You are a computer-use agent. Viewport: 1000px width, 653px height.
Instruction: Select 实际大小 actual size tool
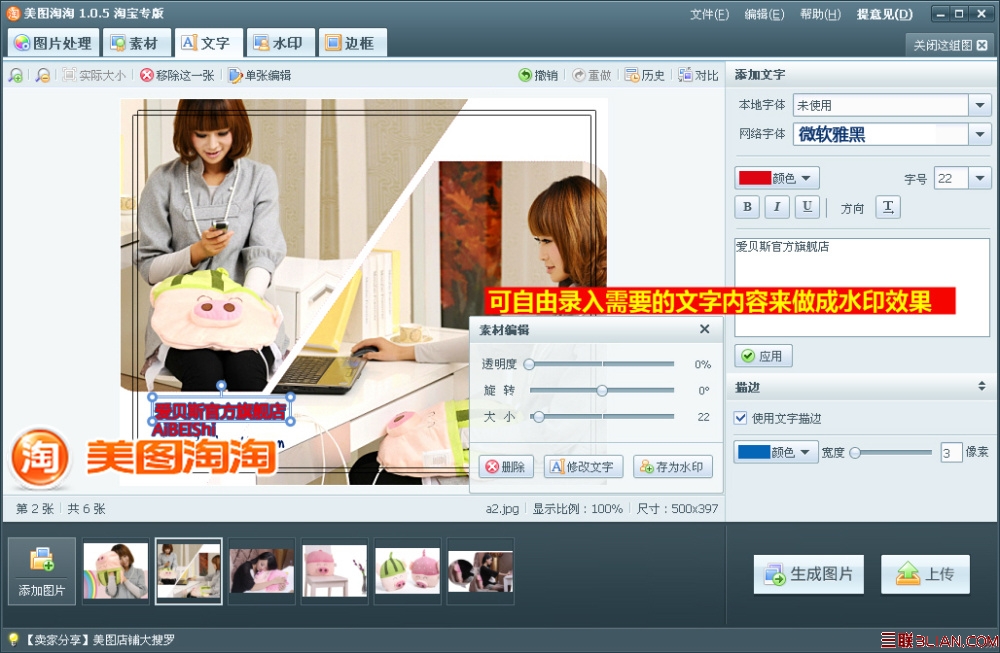pos(94,75)
